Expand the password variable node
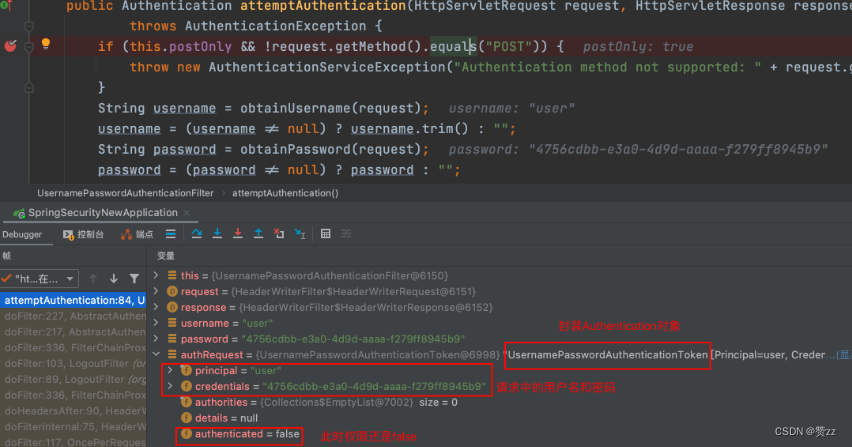Image resolution: width=852 pixels, height=447 pixels. (x=156, y=338)
